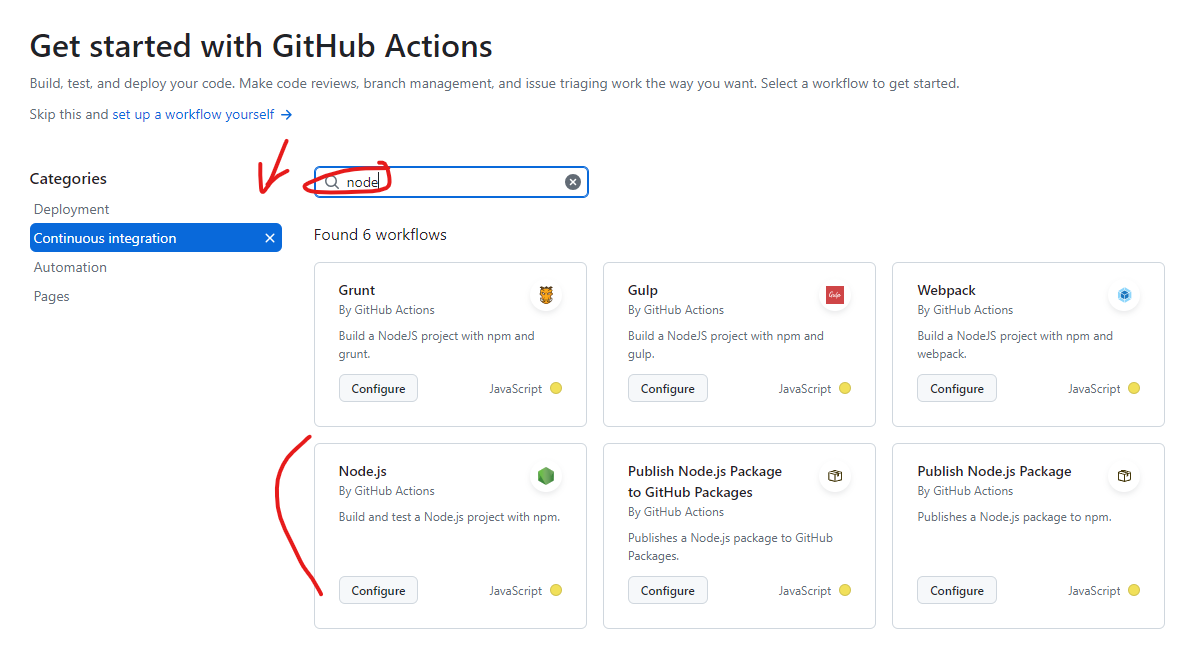Click the magnifier icon in search box
This screenshot has width=1192, height=654.
(x=332, y=182)
